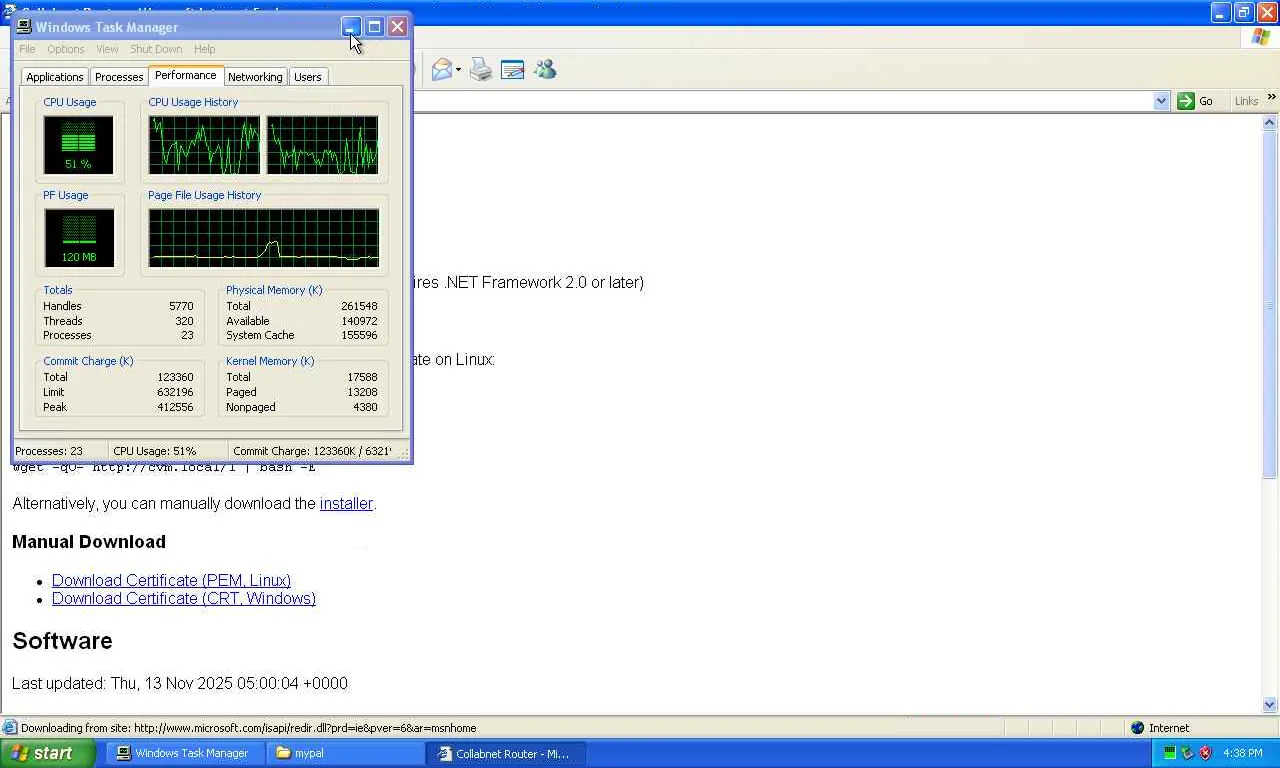This screenshot has height=768, width=1280.
Task: Click Commit Charge Peak value 412556
Action: pos(175,407)
